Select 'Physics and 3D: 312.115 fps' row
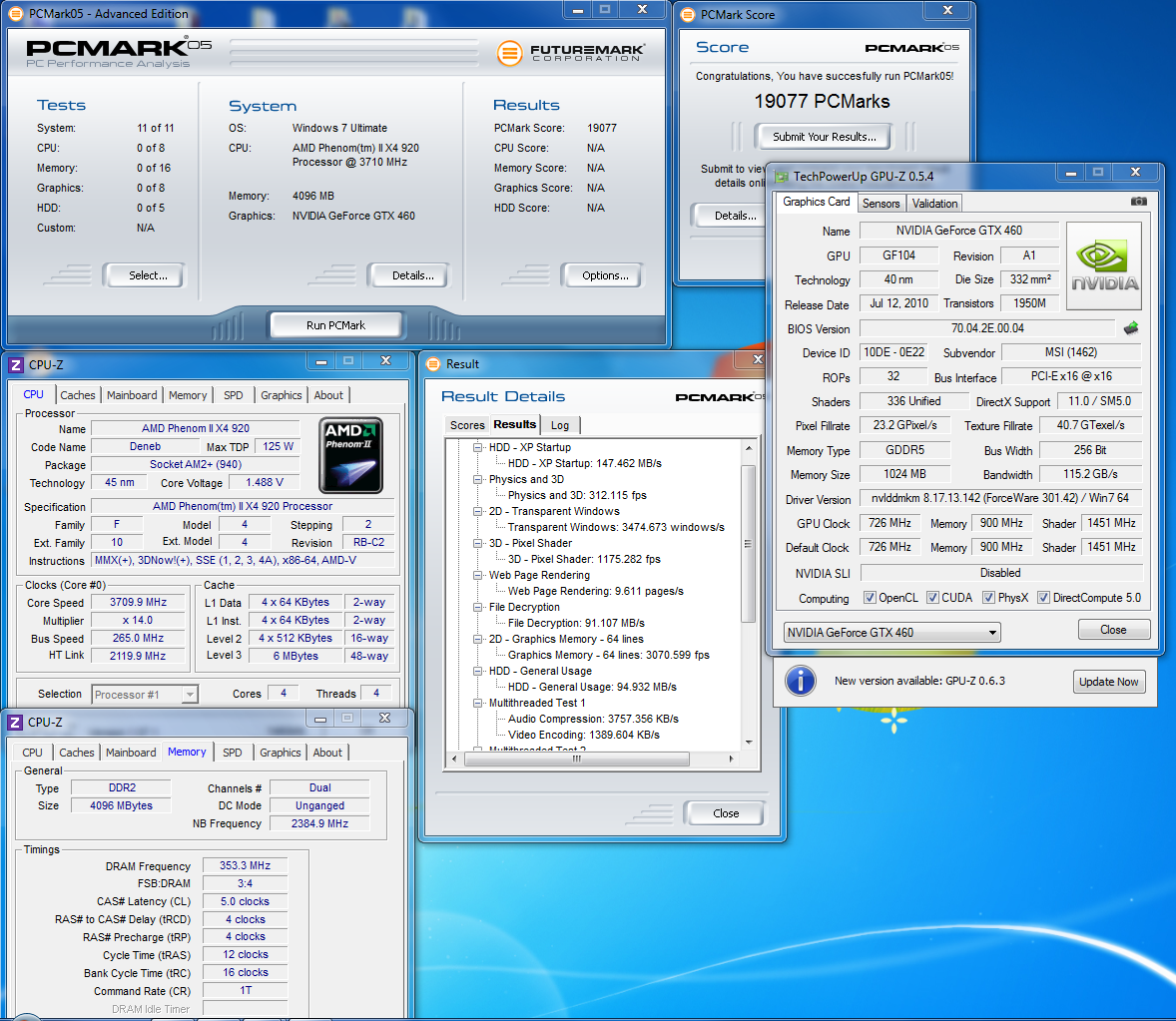Screen dimensions: 1176x1021 577,495
